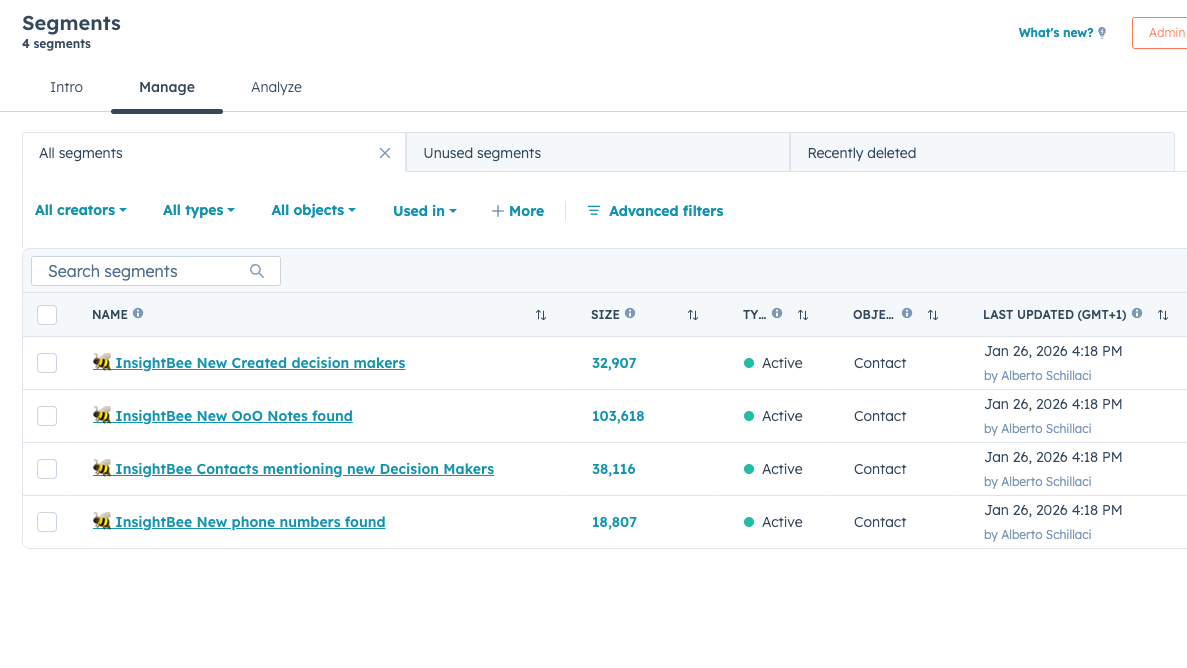The width and height of the screenshot is (1187, 668).
Task: Switch to the Analyze tab
Action: (x=276, y=87)
